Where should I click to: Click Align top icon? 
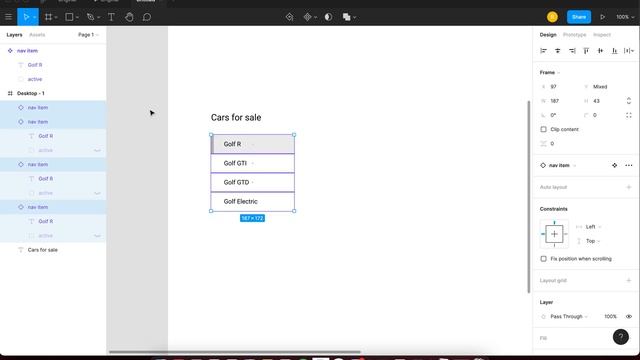coord(586,51)
